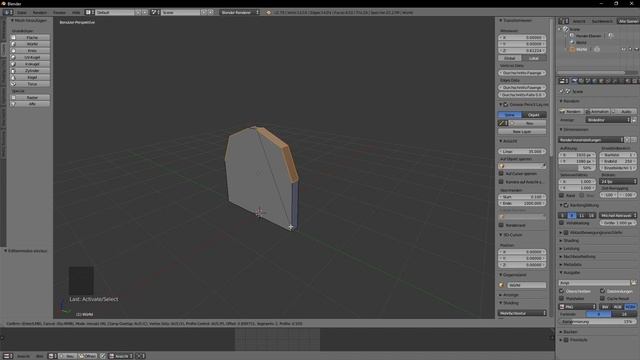Toggle Überschreiben checkbox in Ausgabe

click(562, 291)
